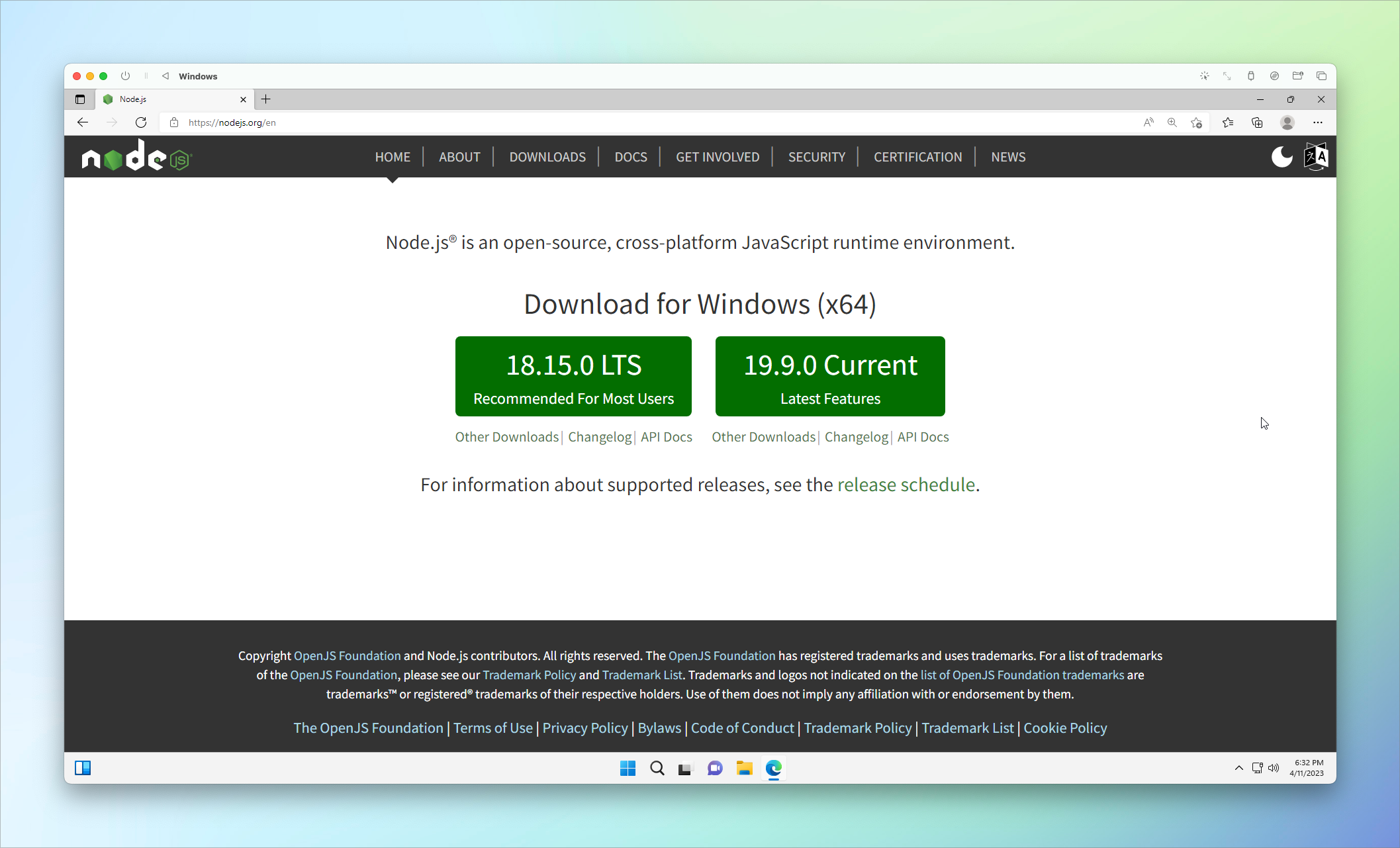
Task: Open the Collections icon in browser toolbar
Action: (1257, 122)
